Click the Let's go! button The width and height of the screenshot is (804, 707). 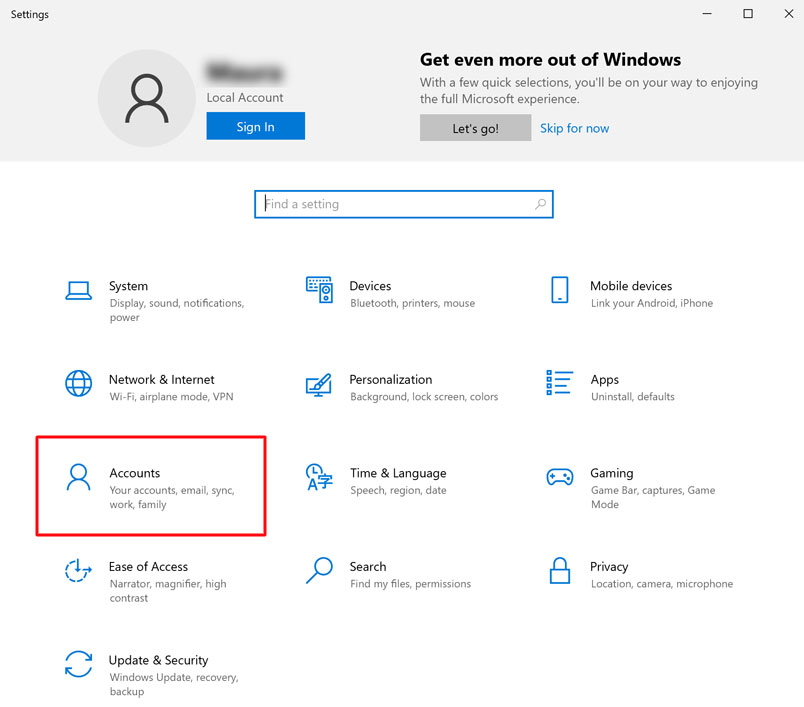pos(475,128)
